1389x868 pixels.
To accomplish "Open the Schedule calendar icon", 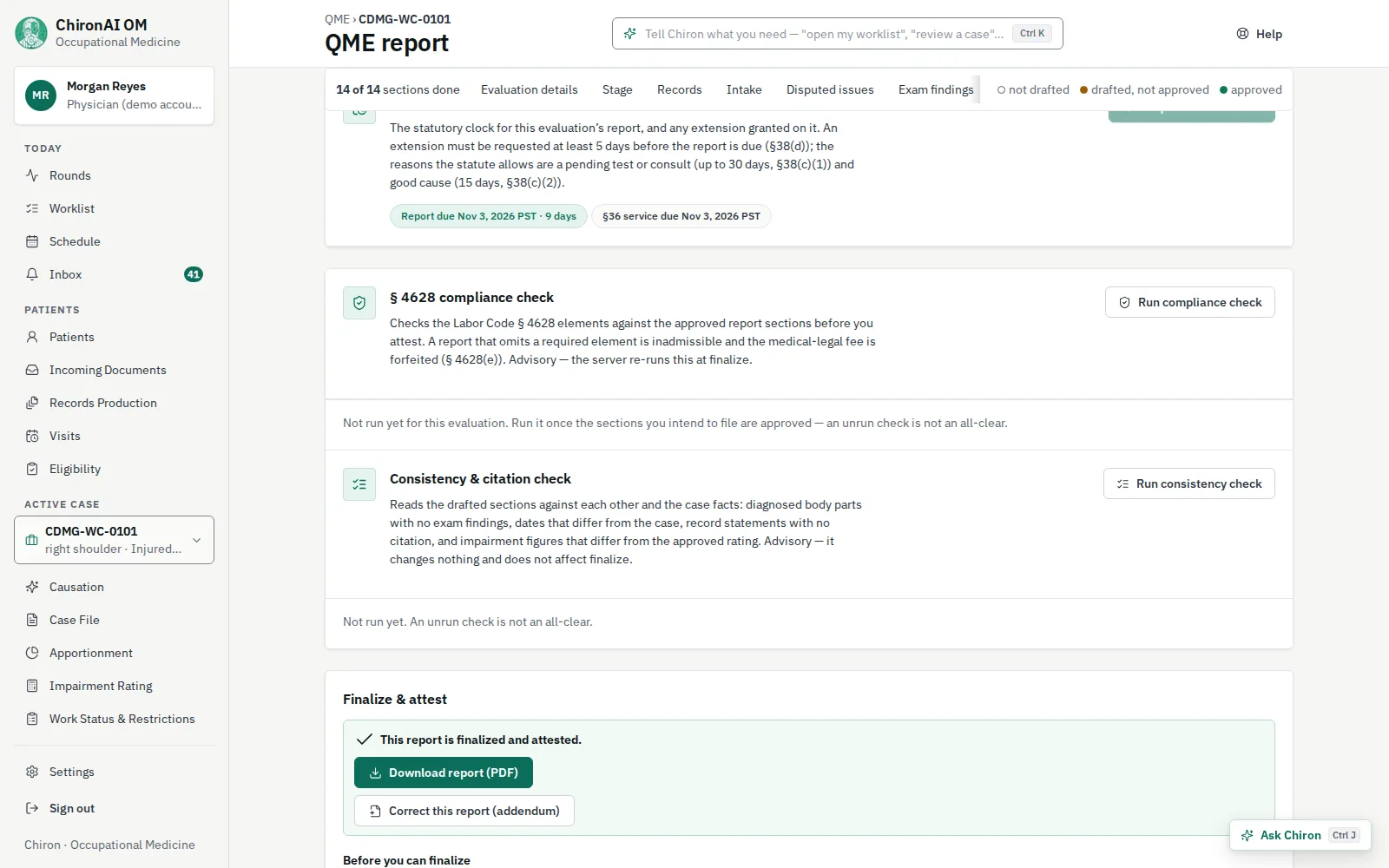I will click(x=32, y=241).
